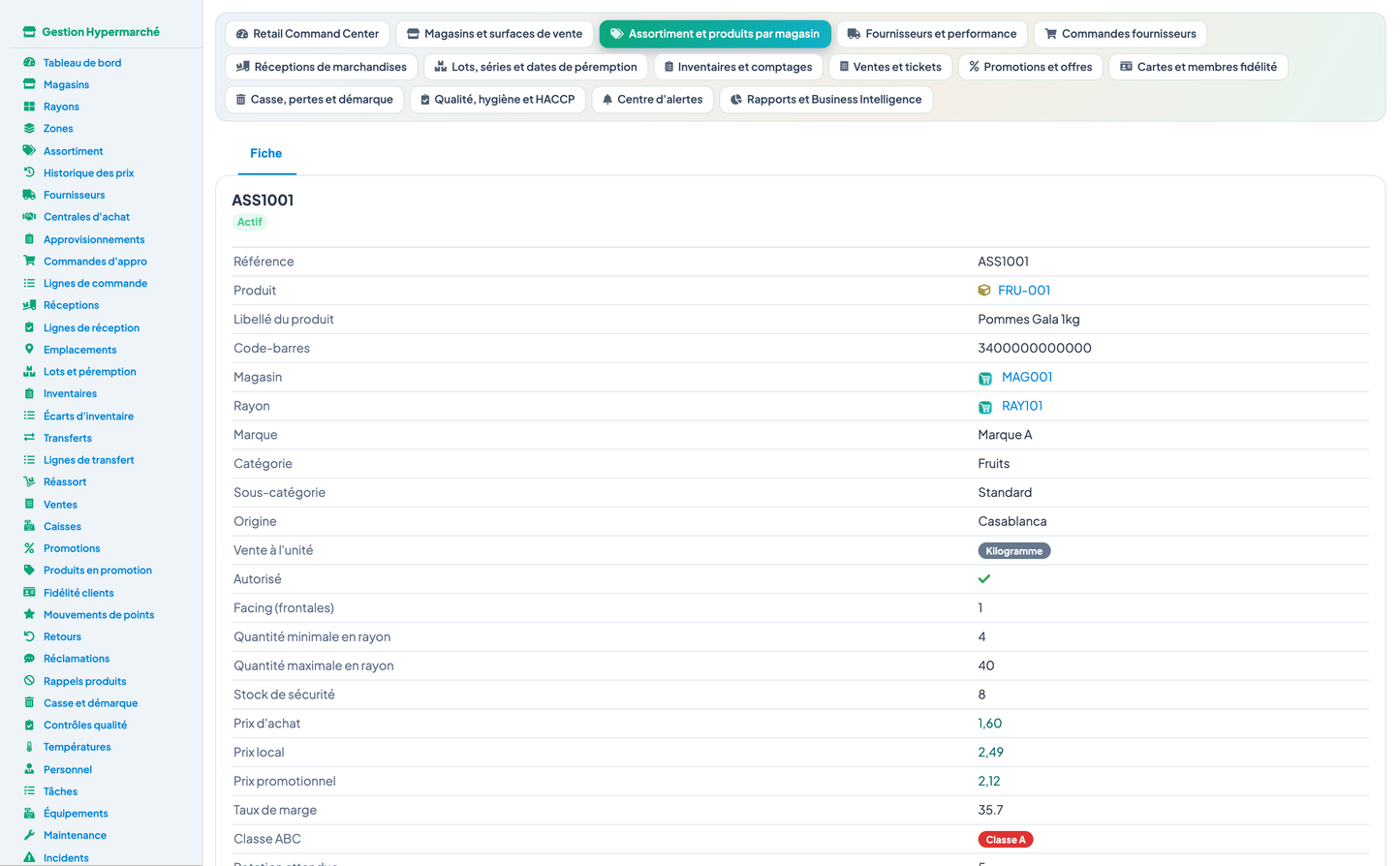Open the Retail Command Center tab
1400x866 pixels.
point(307,34)
